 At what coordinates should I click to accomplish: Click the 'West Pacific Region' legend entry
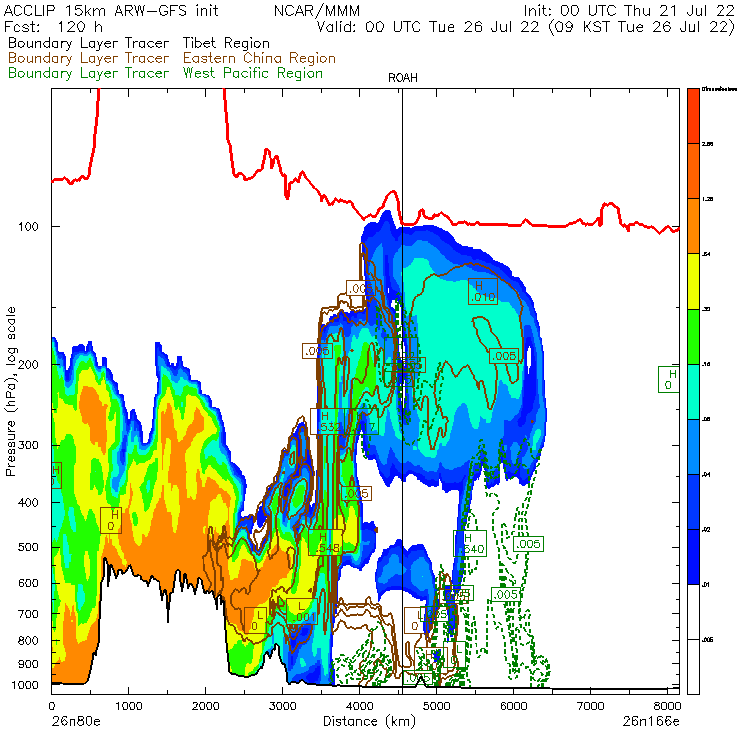252,73
